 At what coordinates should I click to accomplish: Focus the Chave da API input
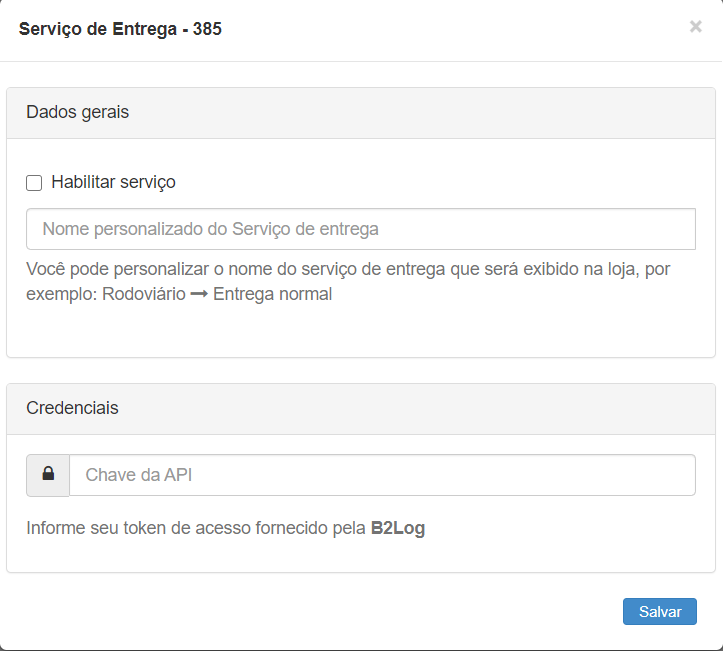[x=381, y=475]
